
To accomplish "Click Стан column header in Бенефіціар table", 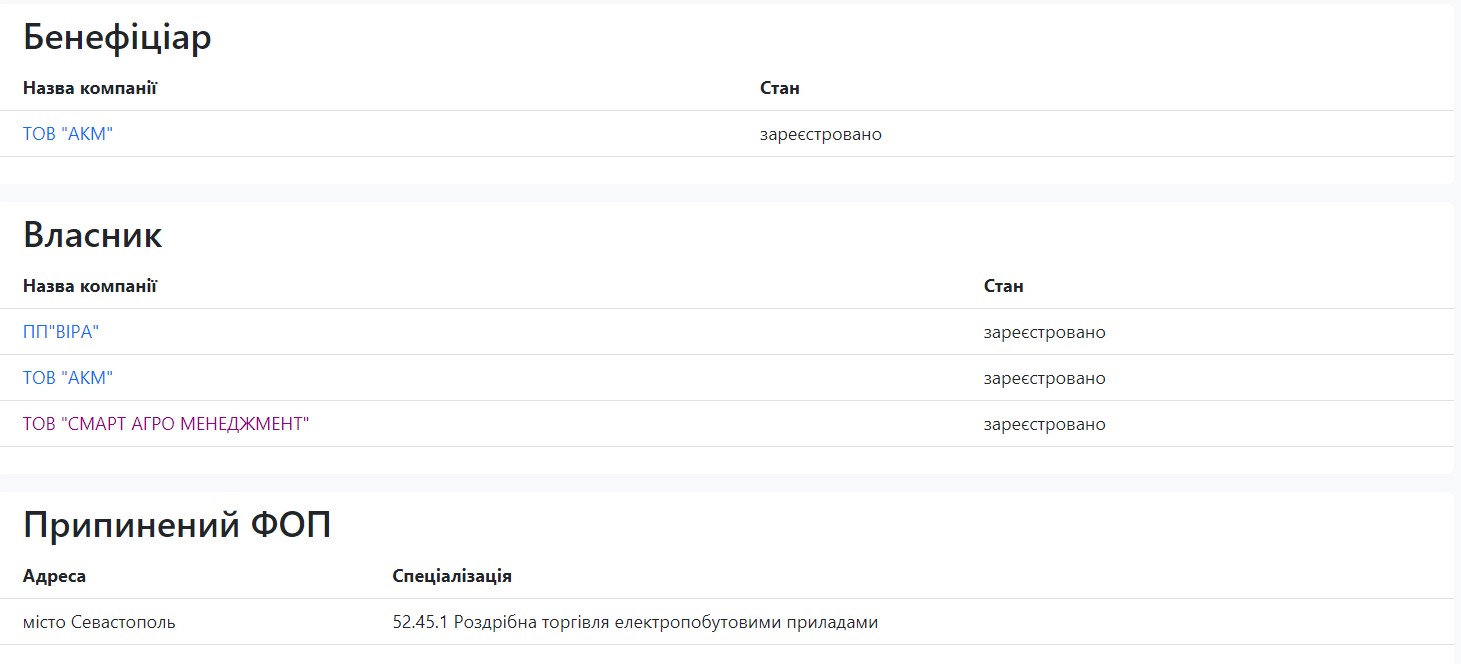I will click(780, 88).
